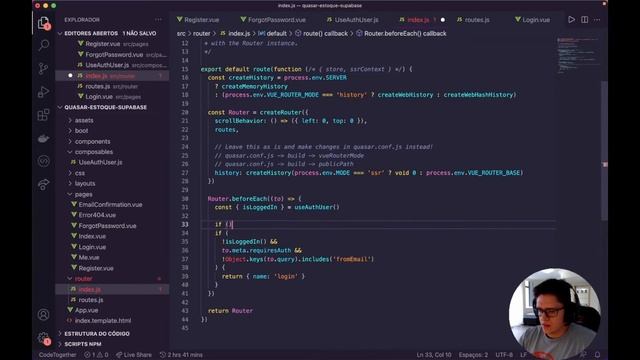Run the file with the play icon
Screen dimensions: 640x360
571,20
